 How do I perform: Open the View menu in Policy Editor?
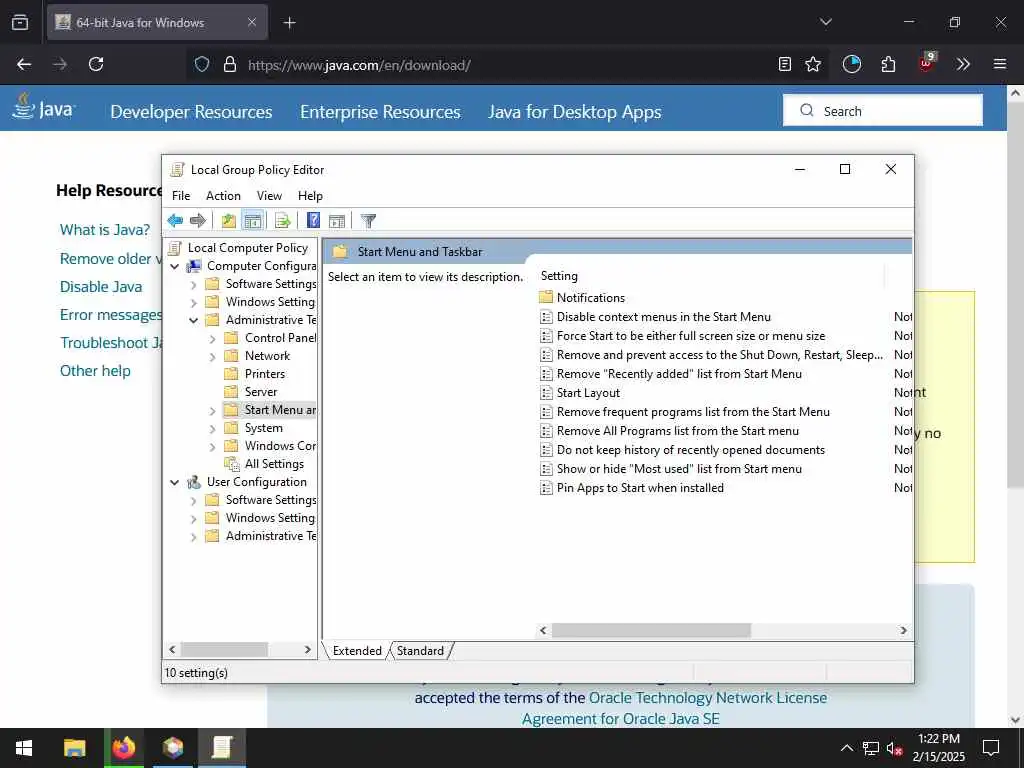pyautogui.click(x=269, y=196)
